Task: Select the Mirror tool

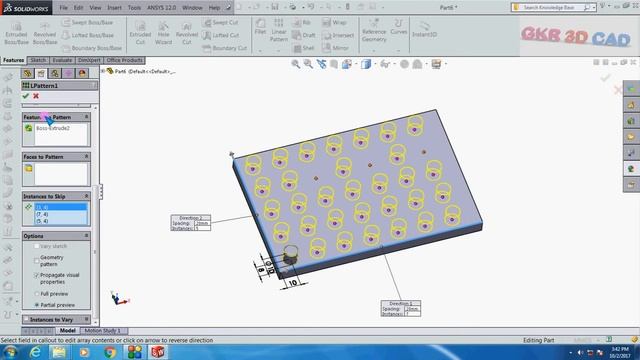Action: (336, 48)
